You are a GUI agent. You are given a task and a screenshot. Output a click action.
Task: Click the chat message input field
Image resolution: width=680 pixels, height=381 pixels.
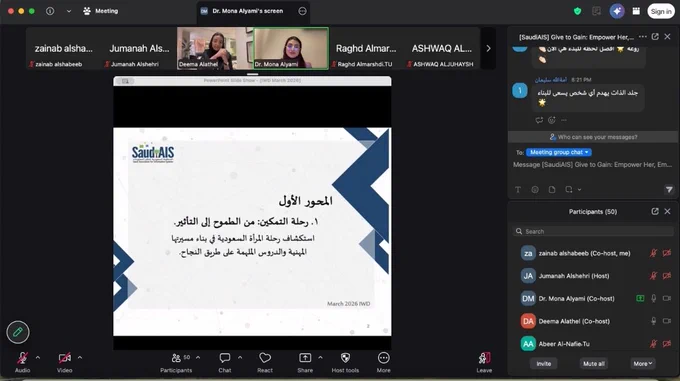[592, 165]
